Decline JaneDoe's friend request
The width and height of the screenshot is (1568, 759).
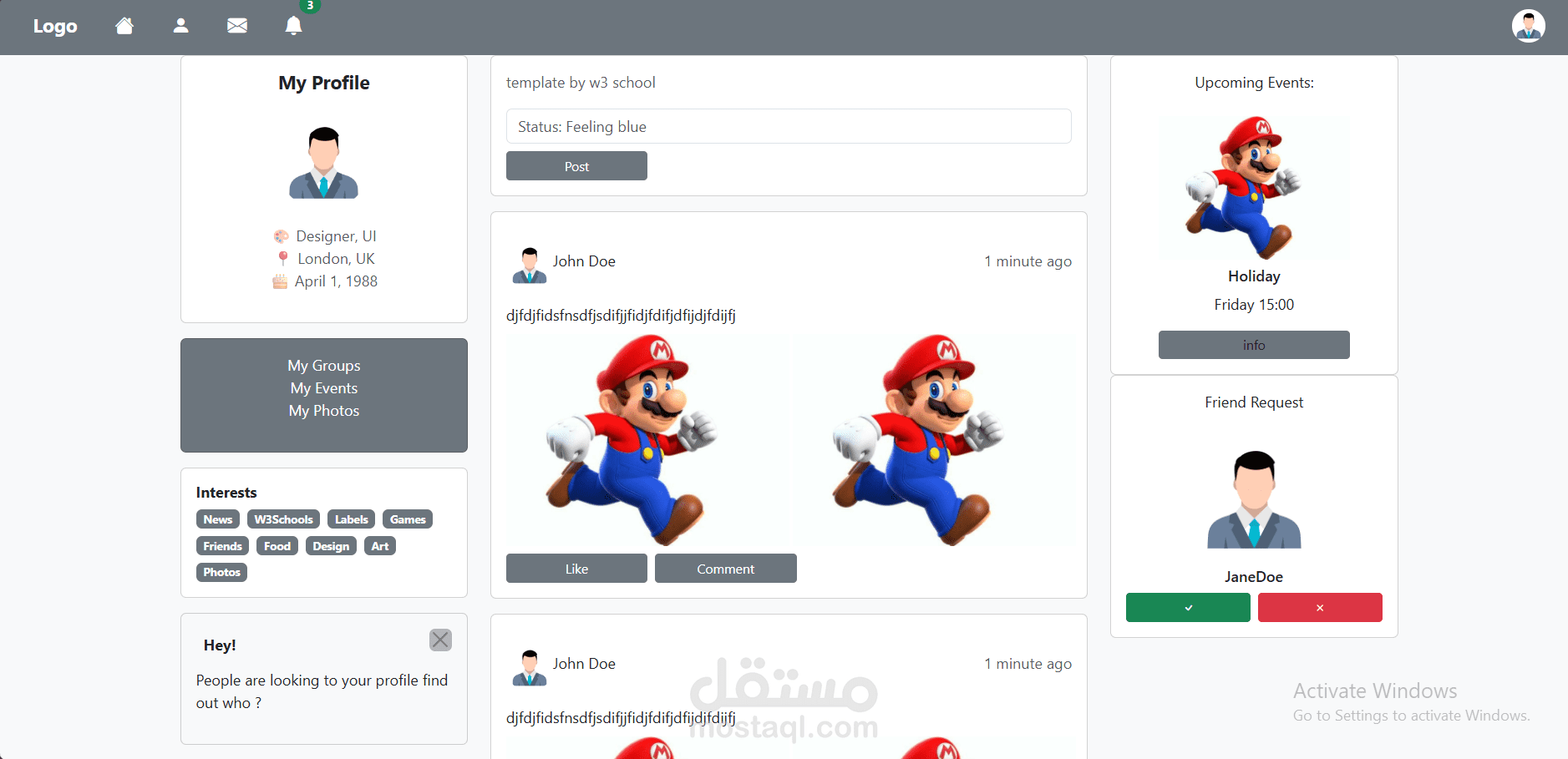[1320, 608]
